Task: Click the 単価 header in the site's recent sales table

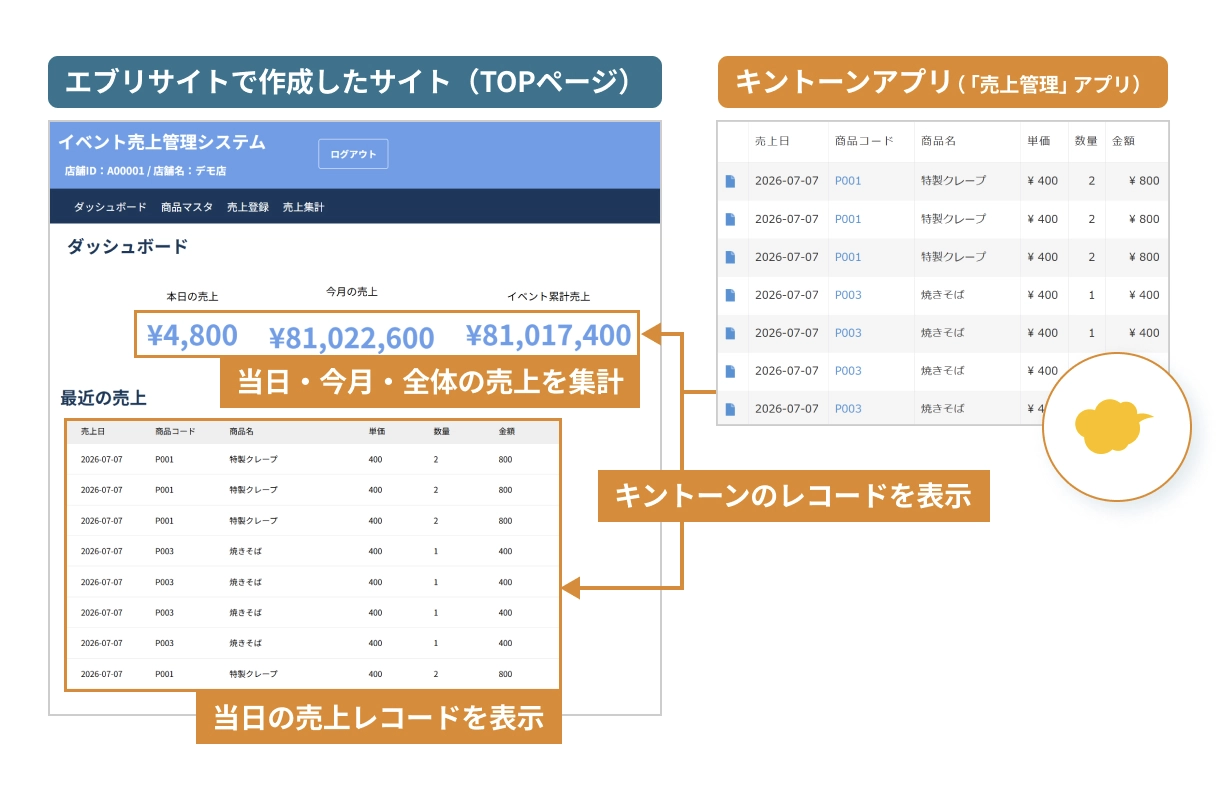Action: [x=376, y=432]
